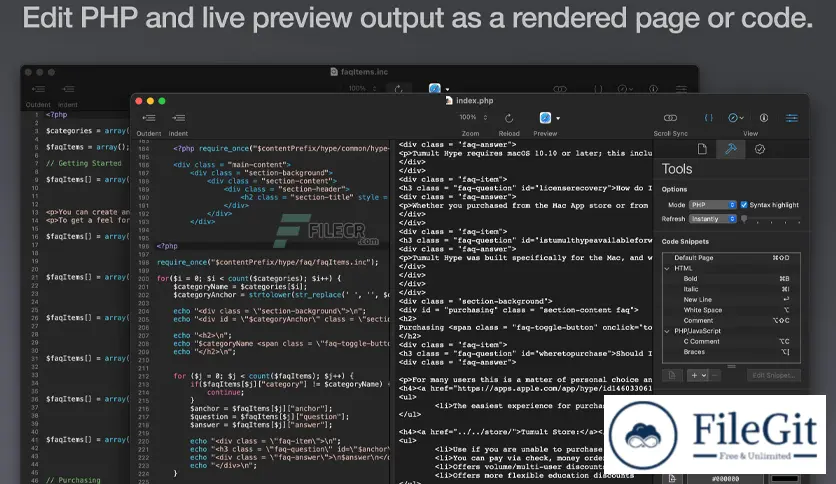Click the #000000 color value field

tap(725, 479)
